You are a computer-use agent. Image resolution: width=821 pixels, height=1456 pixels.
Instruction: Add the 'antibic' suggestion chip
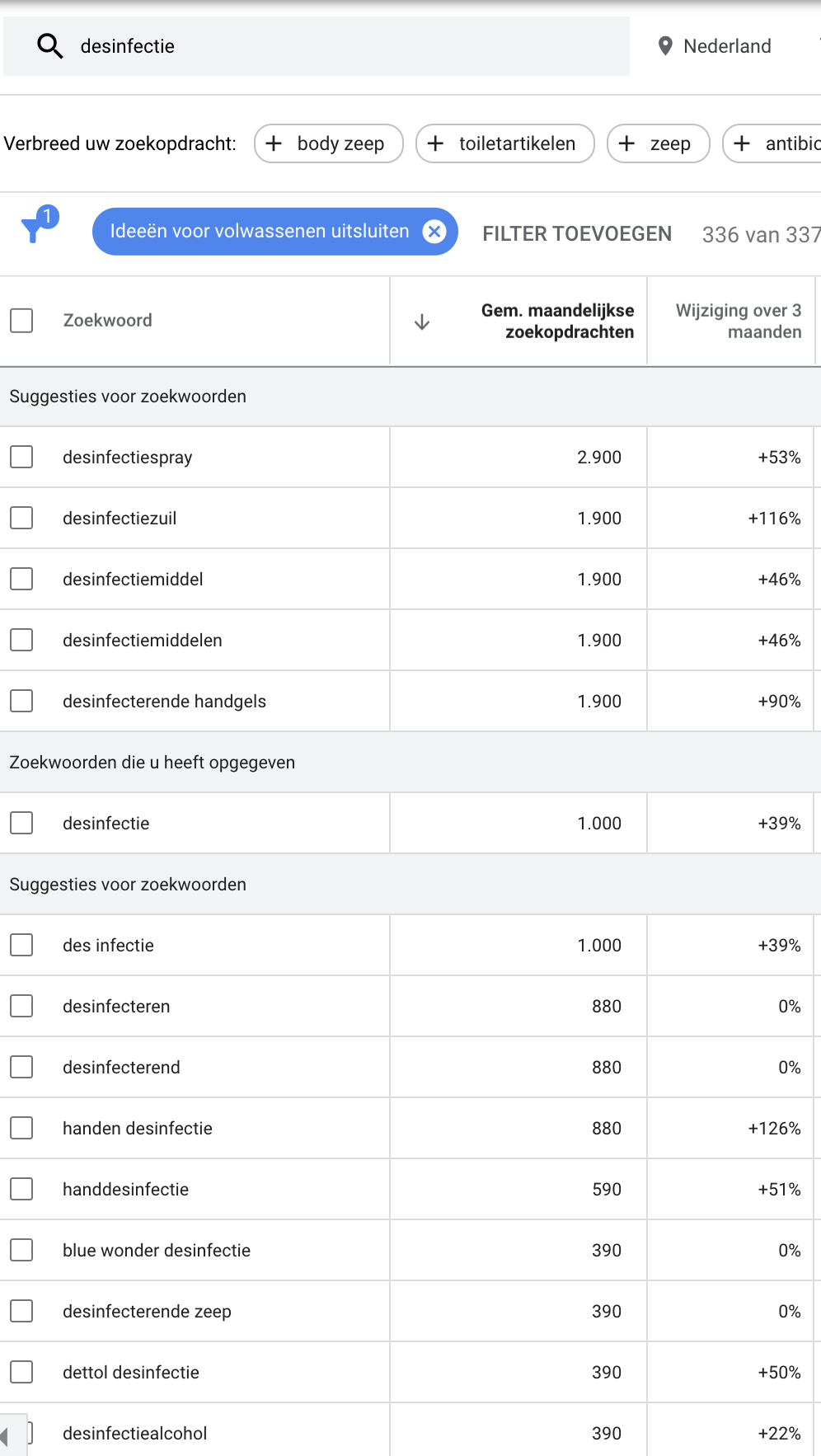click(772, 143)
